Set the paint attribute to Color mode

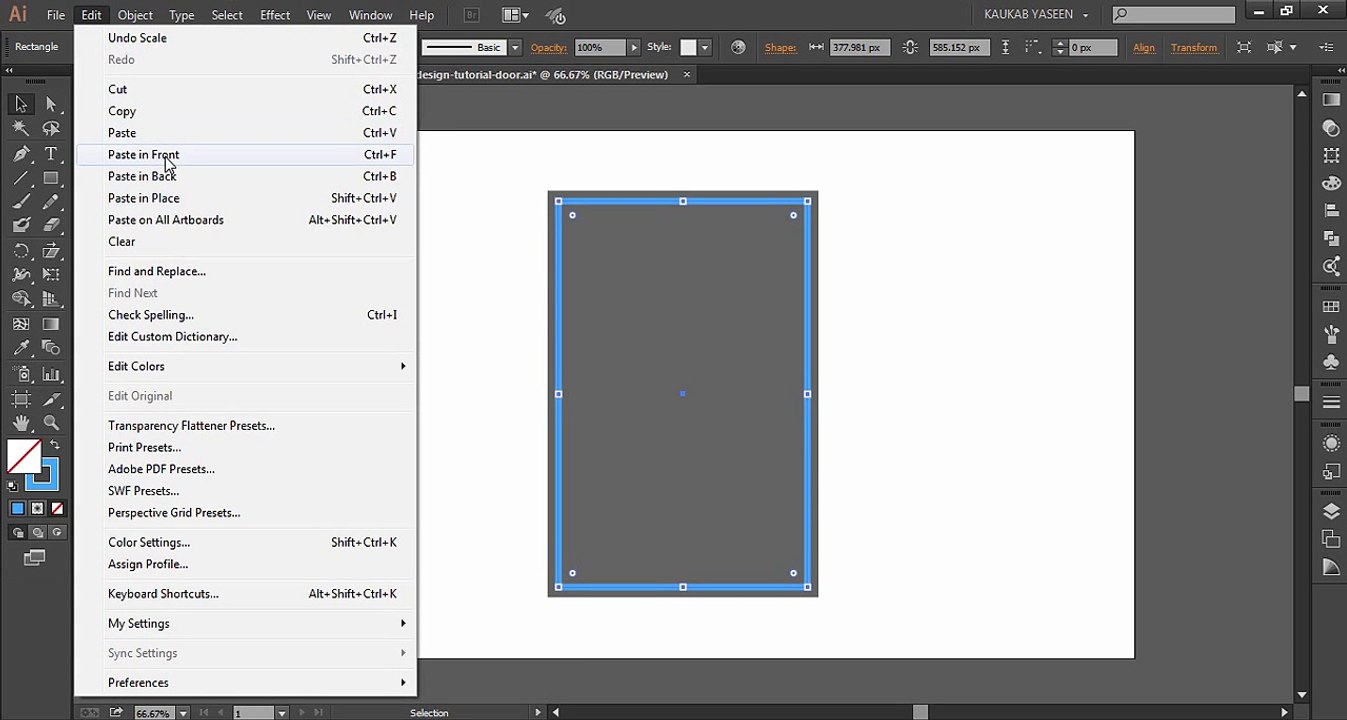(x=18, y=509)
